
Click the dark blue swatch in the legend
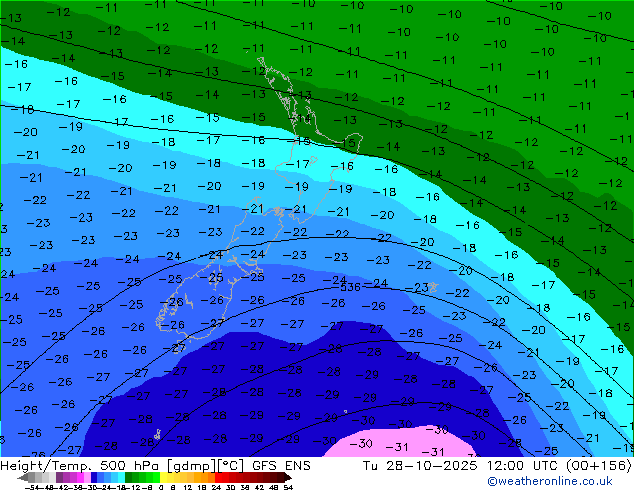coord(94,478)
